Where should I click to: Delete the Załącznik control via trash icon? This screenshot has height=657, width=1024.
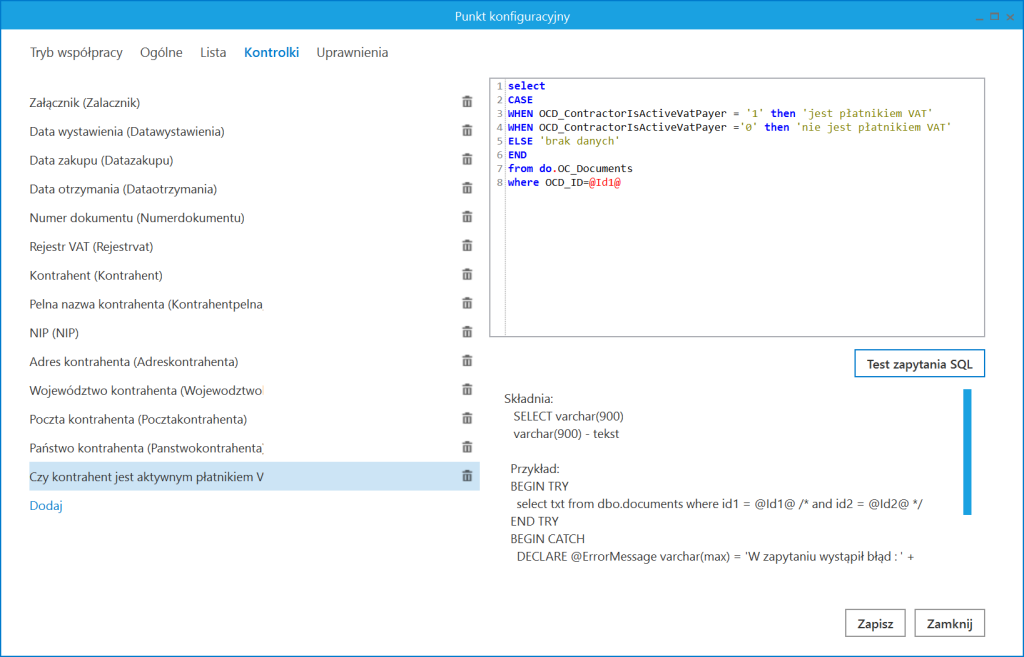pyautogui.click(x=466, y=100)
